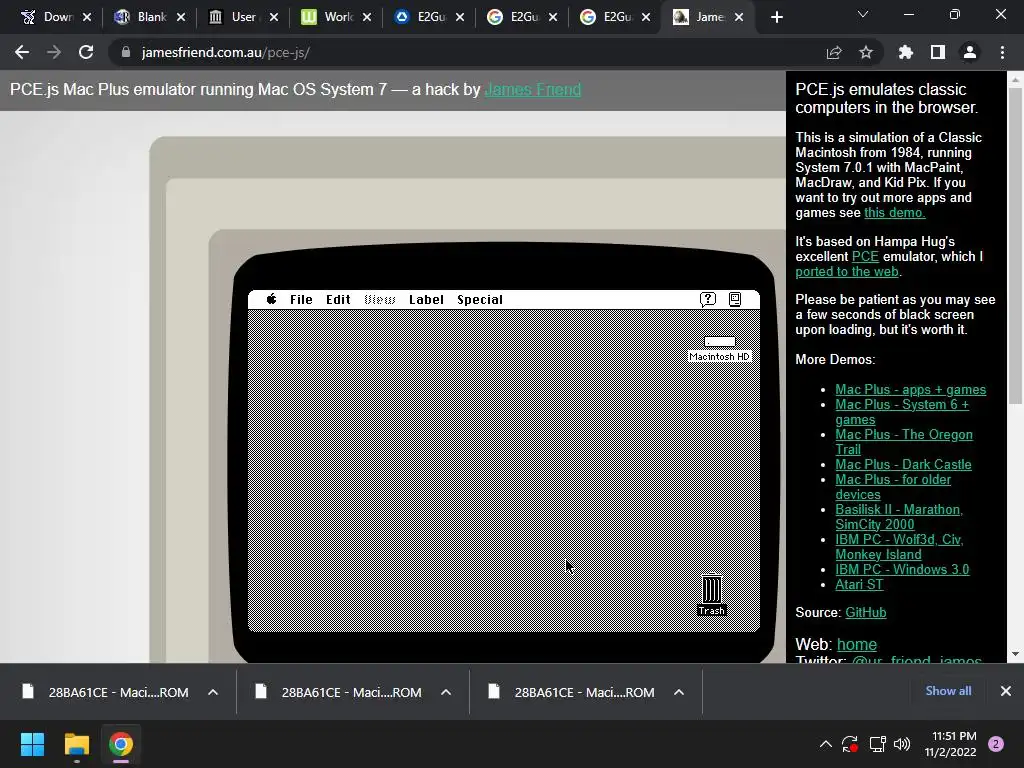1024x768 pixels.
Task: Open the Atari ST demo link
Action: point(859,584)
